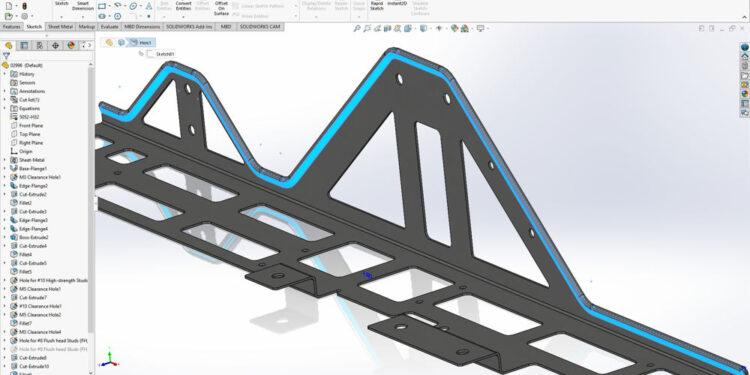Open the rectangle tool dropdown arrow
The height and width of the screenshot is (375, 750).
110,6
